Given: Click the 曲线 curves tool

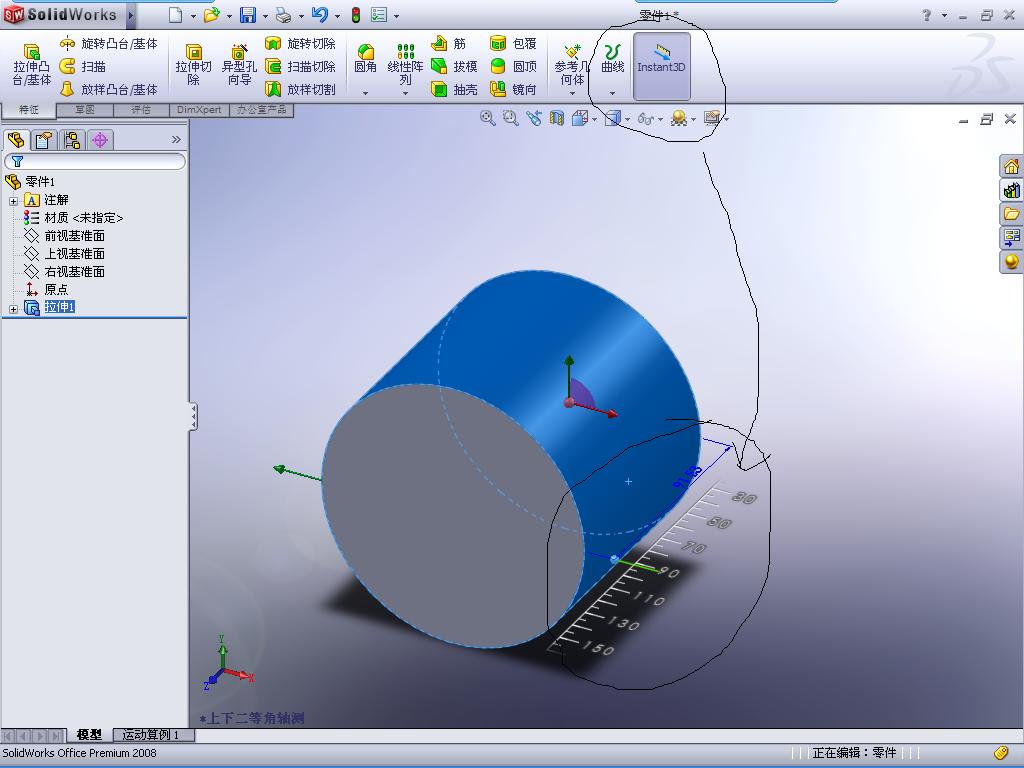Looking at the screenshot, I should (613, 58).
